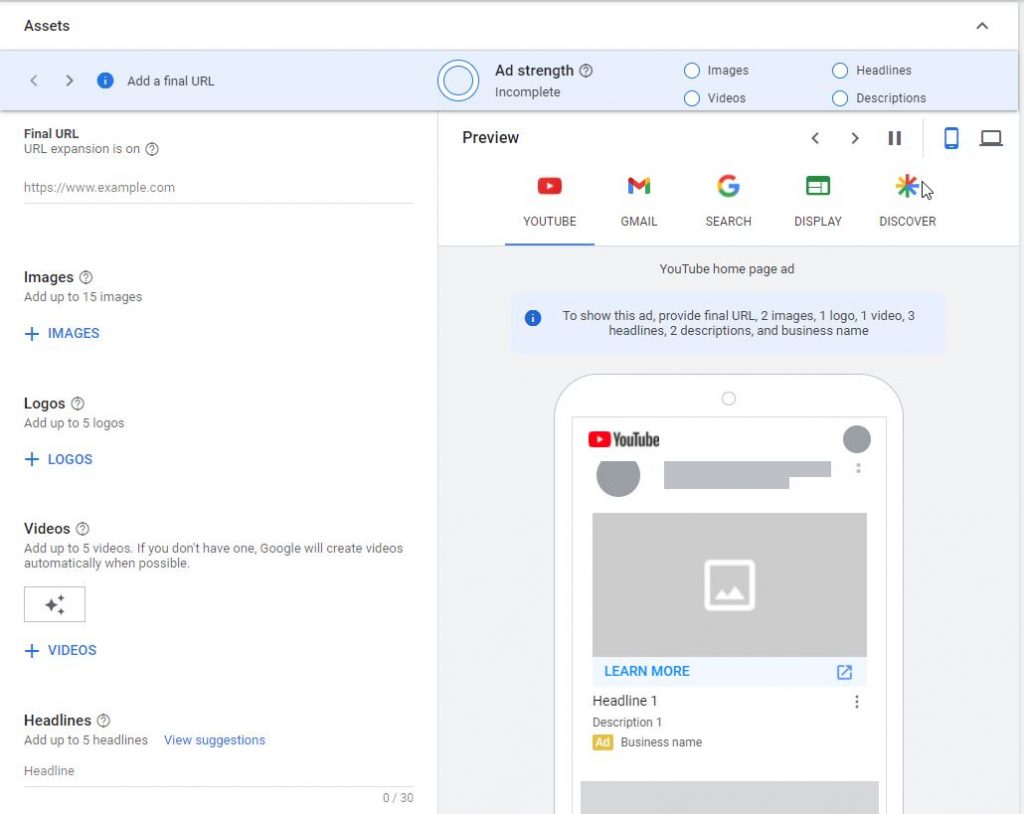Click the YouTube logo in phone preview
1024x814 pixels.
[x=624, y=439]
